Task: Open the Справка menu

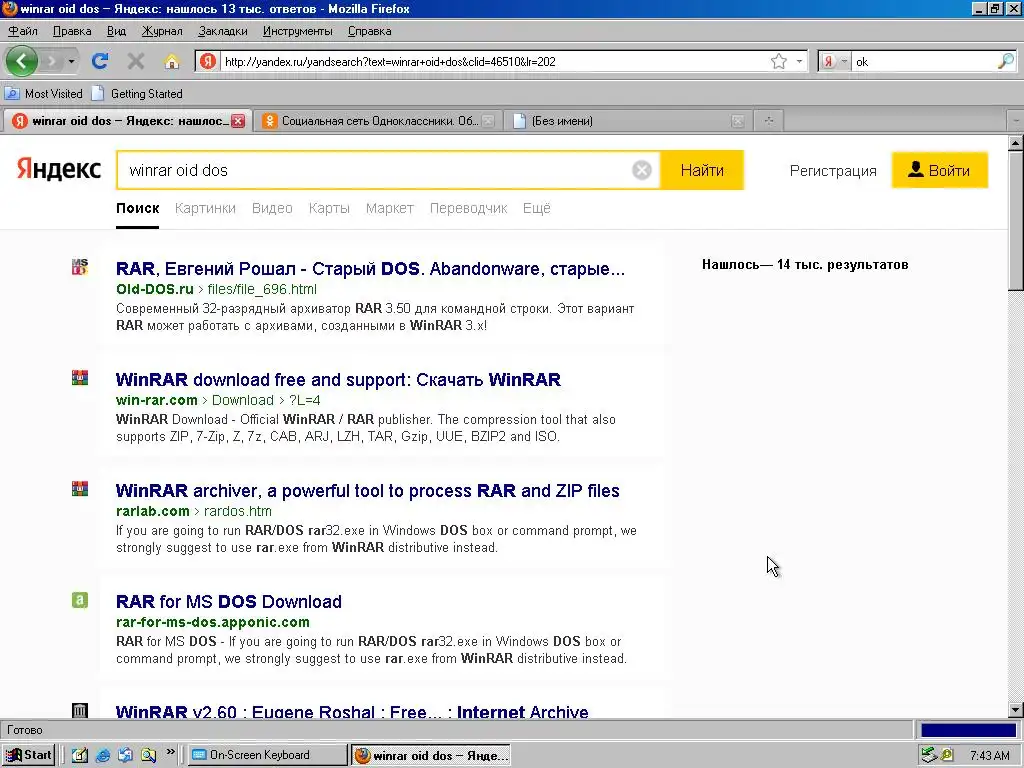Action: [369, 31]
